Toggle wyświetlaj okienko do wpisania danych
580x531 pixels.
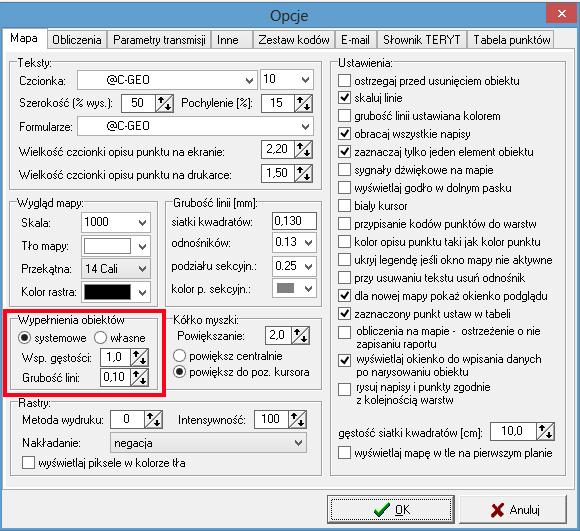344,360
